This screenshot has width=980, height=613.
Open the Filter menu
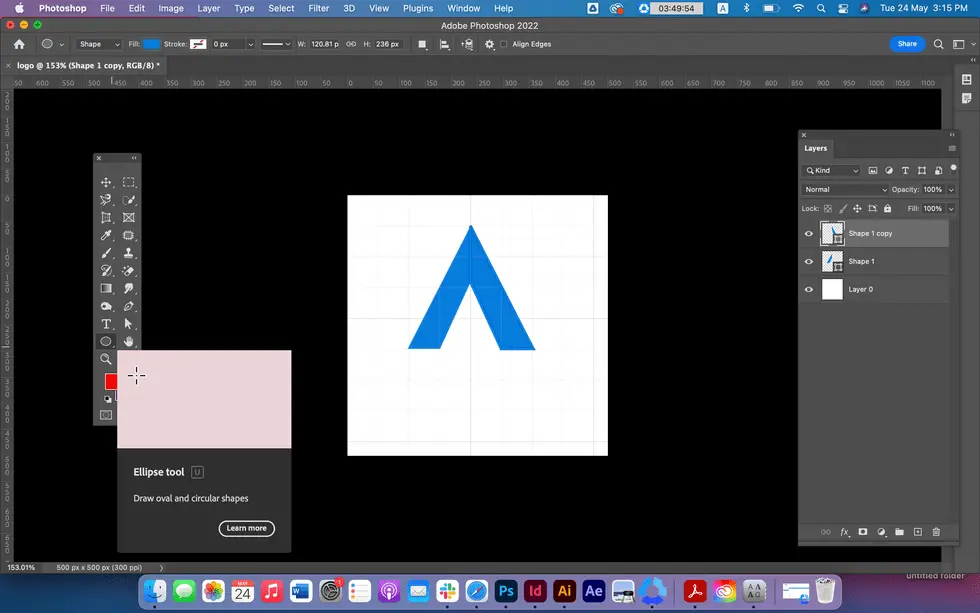pyautogui.click(x=318, y=8)
